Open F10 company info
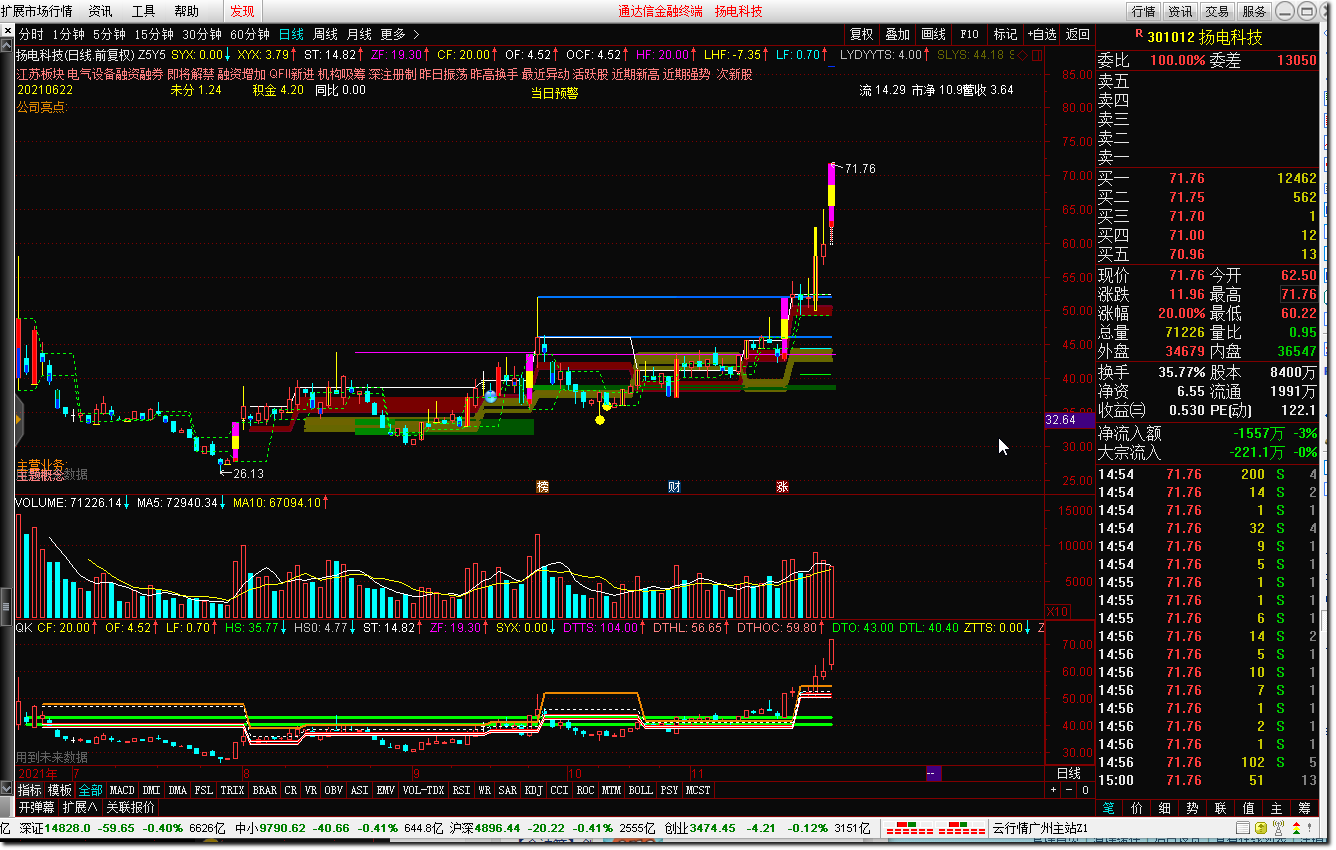The image size is (1336, 850). point(969,34)
